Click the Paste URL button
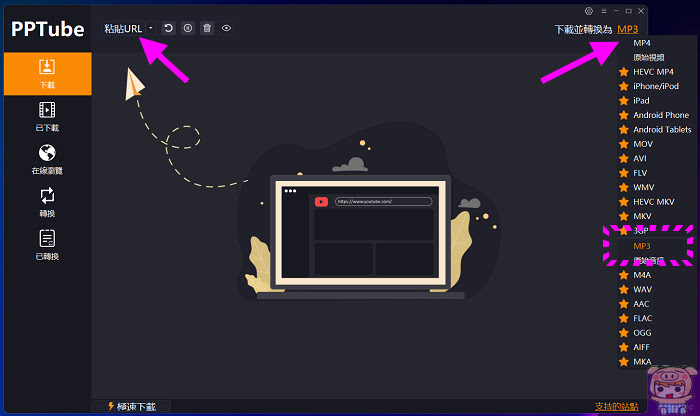This screenshot has width=700, height=416. click(123, 29)
